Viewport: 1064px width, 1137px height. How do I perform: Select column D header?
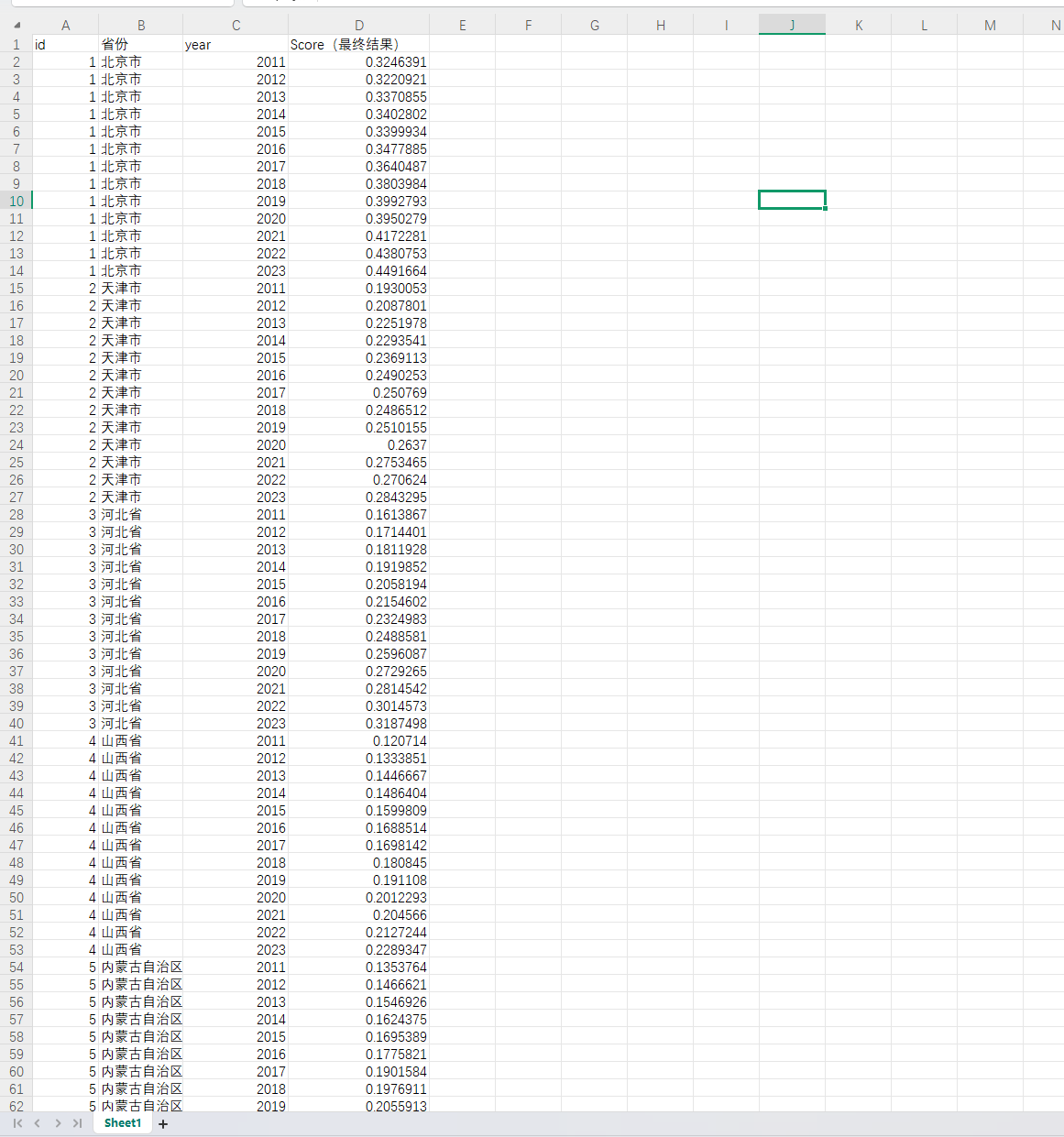point(358,26)
